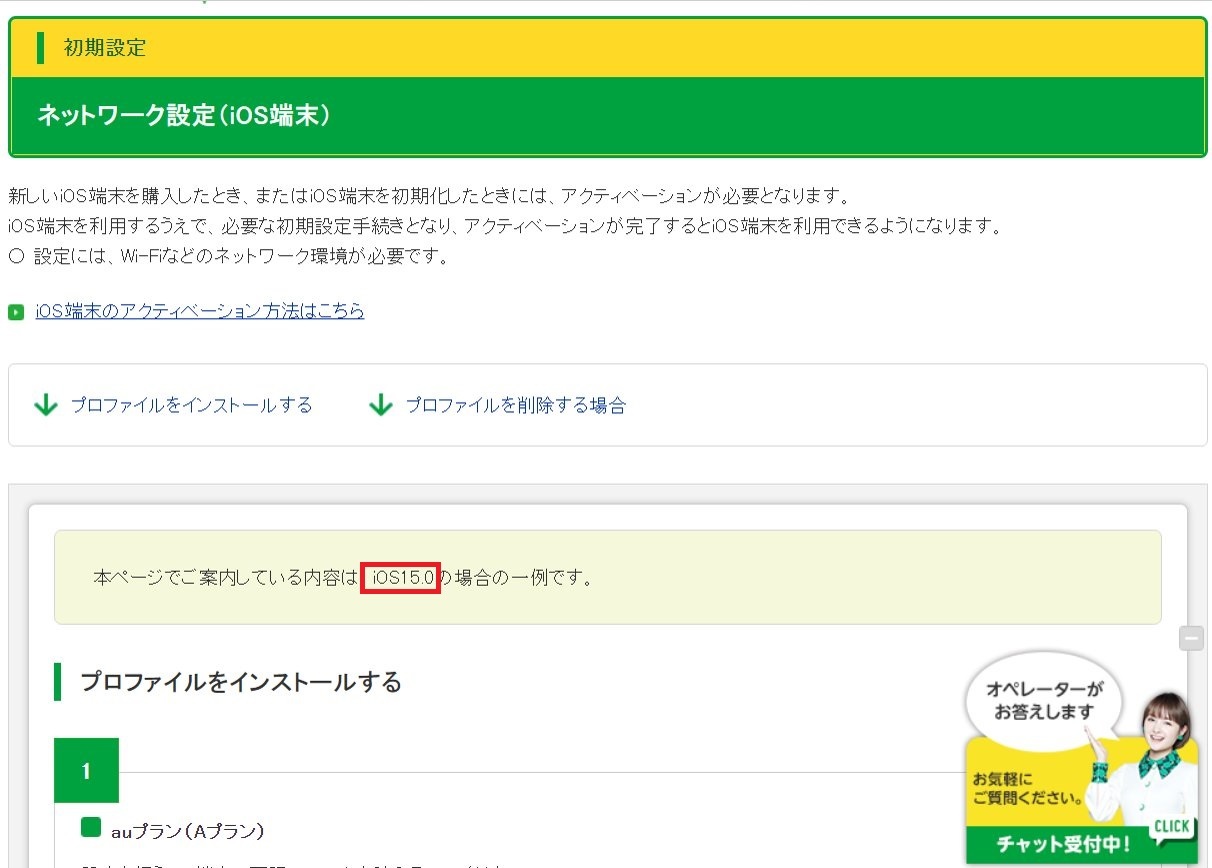Click the CLICK speech bubble icon
The image size is (1212, 868).
[x=1171, y=826]
